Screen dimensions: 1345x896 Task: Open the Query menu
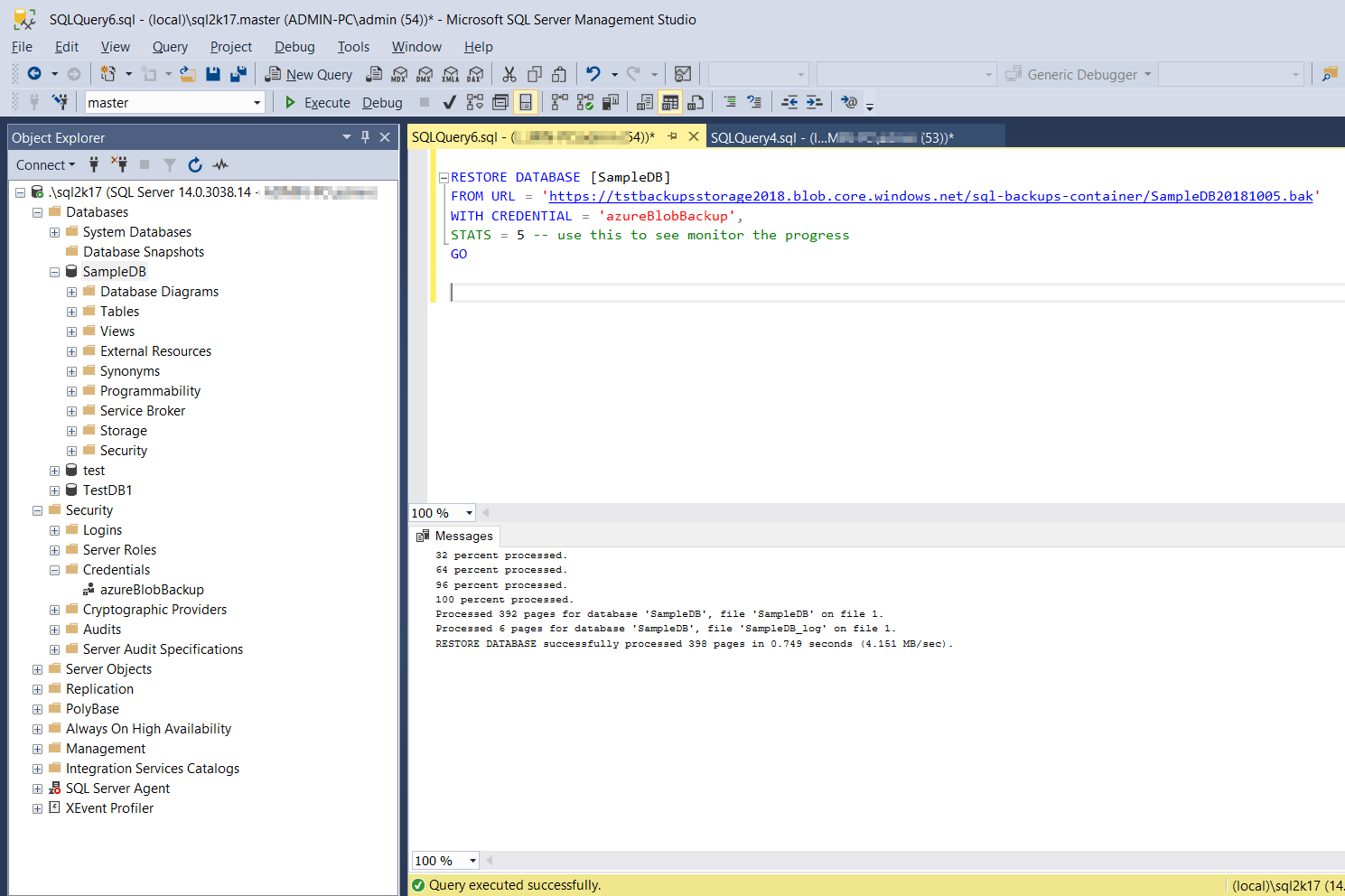[x=170, y=46]
